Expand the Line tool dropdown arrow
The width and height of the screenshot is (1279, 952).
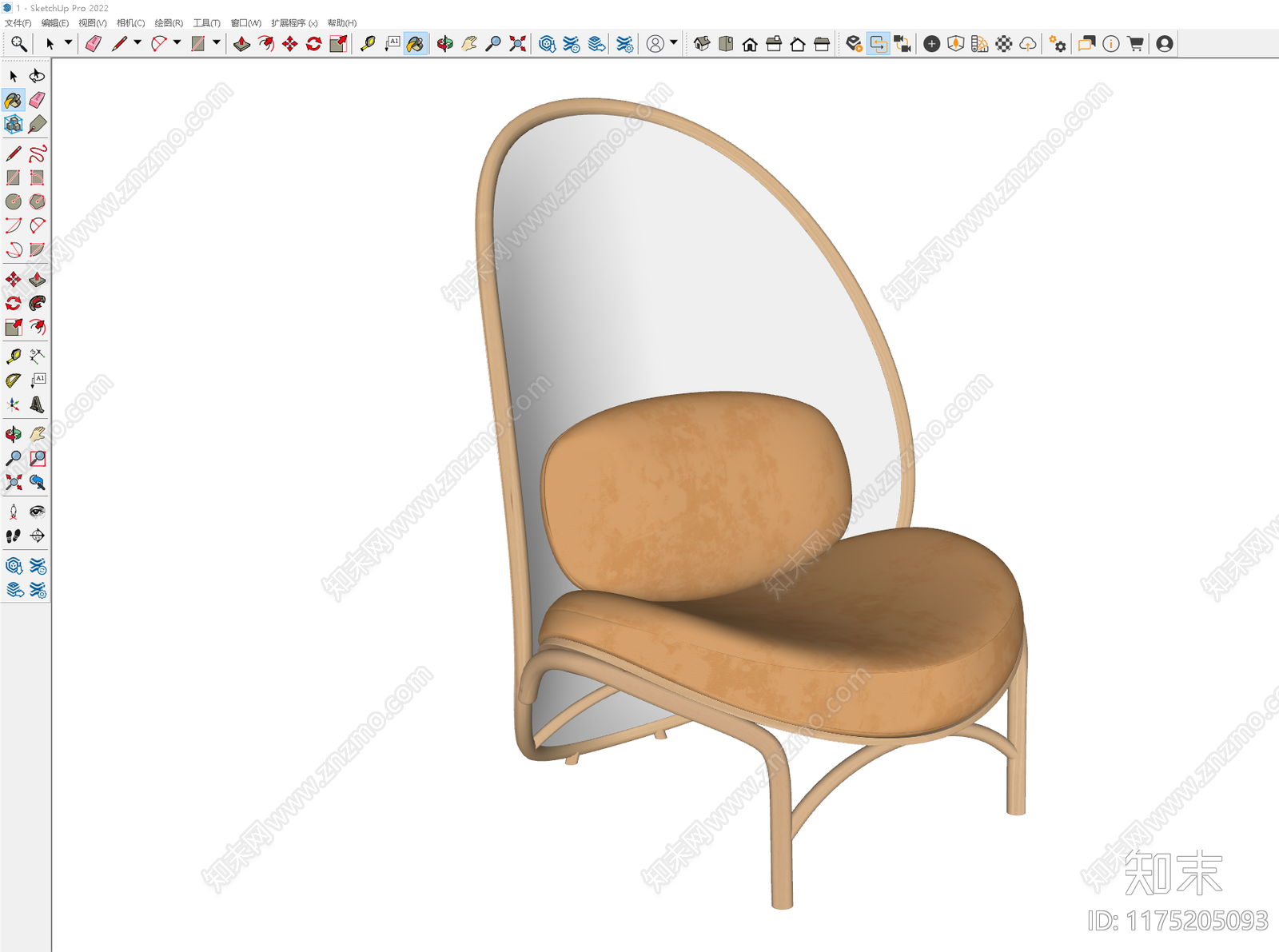[x=137, y=43]
